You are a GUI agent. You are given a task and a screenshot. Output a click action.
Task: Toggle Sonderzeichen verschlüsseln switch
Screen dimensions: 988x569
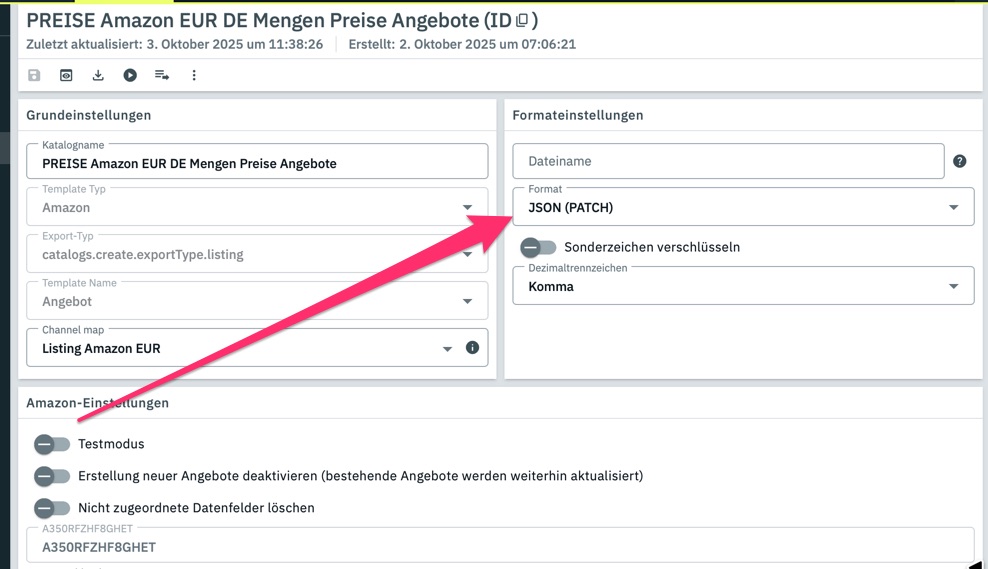point(538,247)
